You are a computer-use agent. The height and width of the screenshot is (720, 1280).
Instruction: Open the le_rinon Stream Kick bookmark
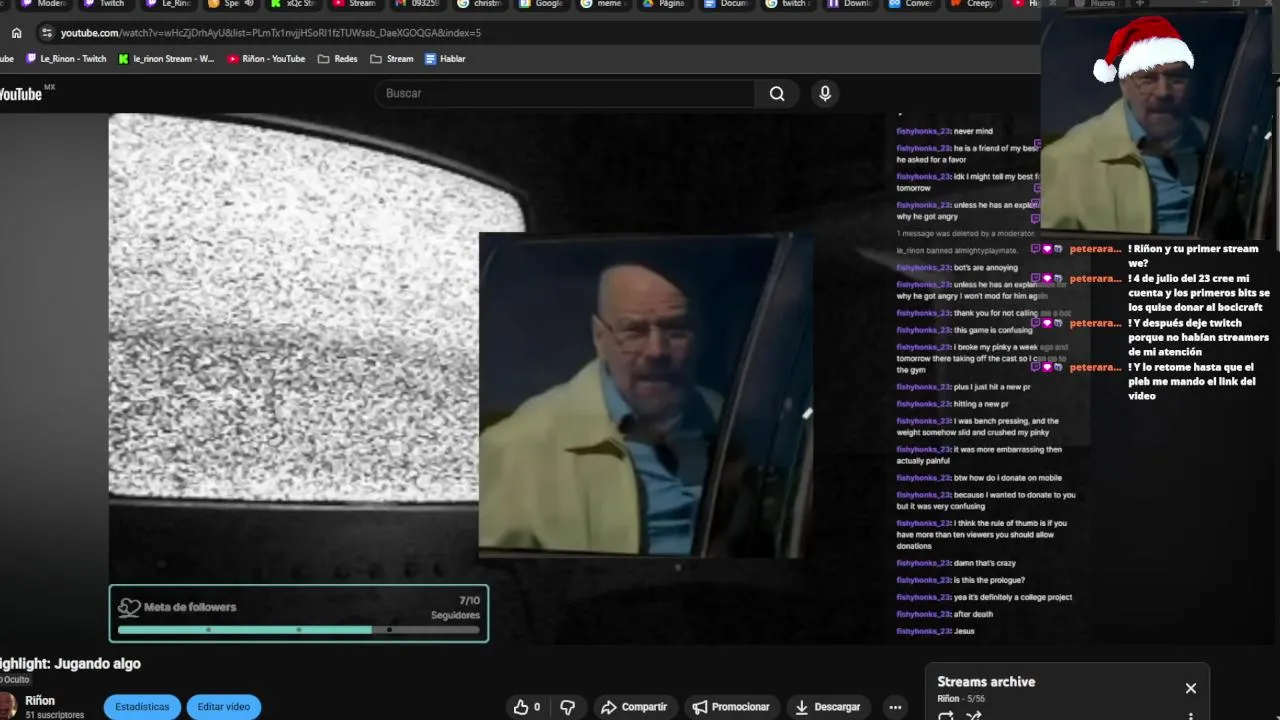pyautogui.click(x=166, y=59)
